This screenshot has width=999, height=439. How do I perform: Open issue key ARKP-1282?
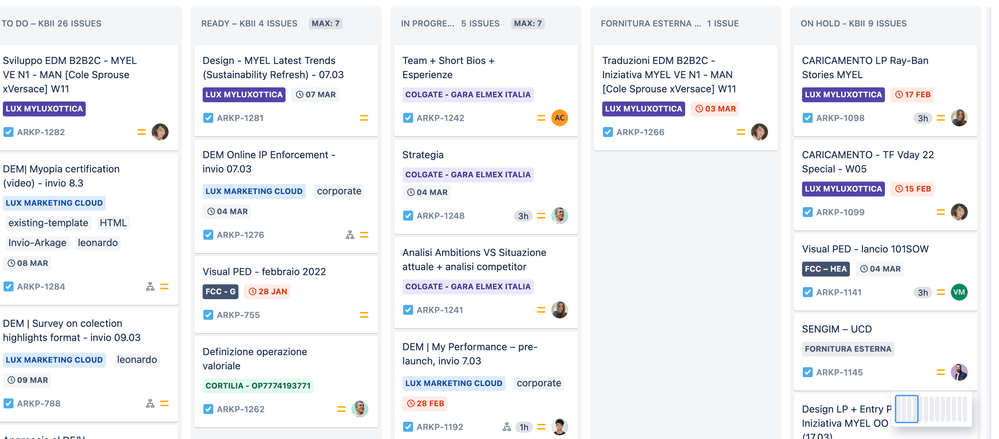(41, 132)
